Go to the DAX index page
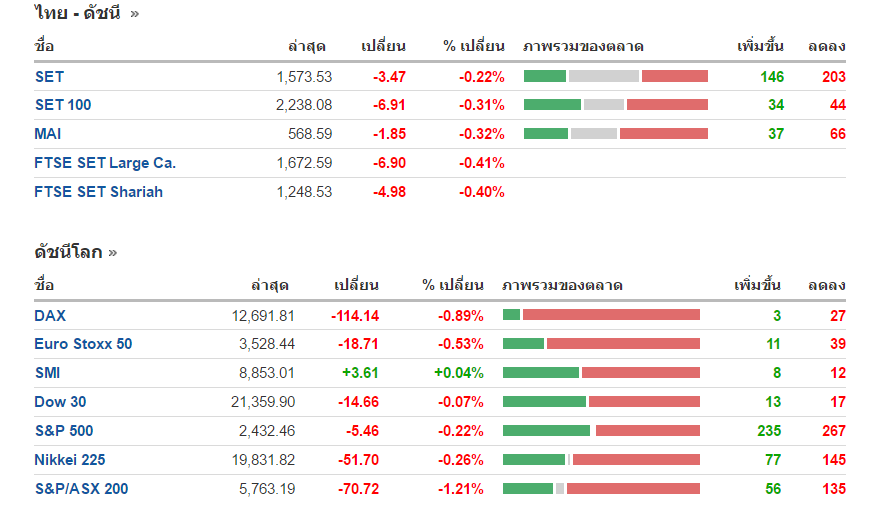 point(50,316)
